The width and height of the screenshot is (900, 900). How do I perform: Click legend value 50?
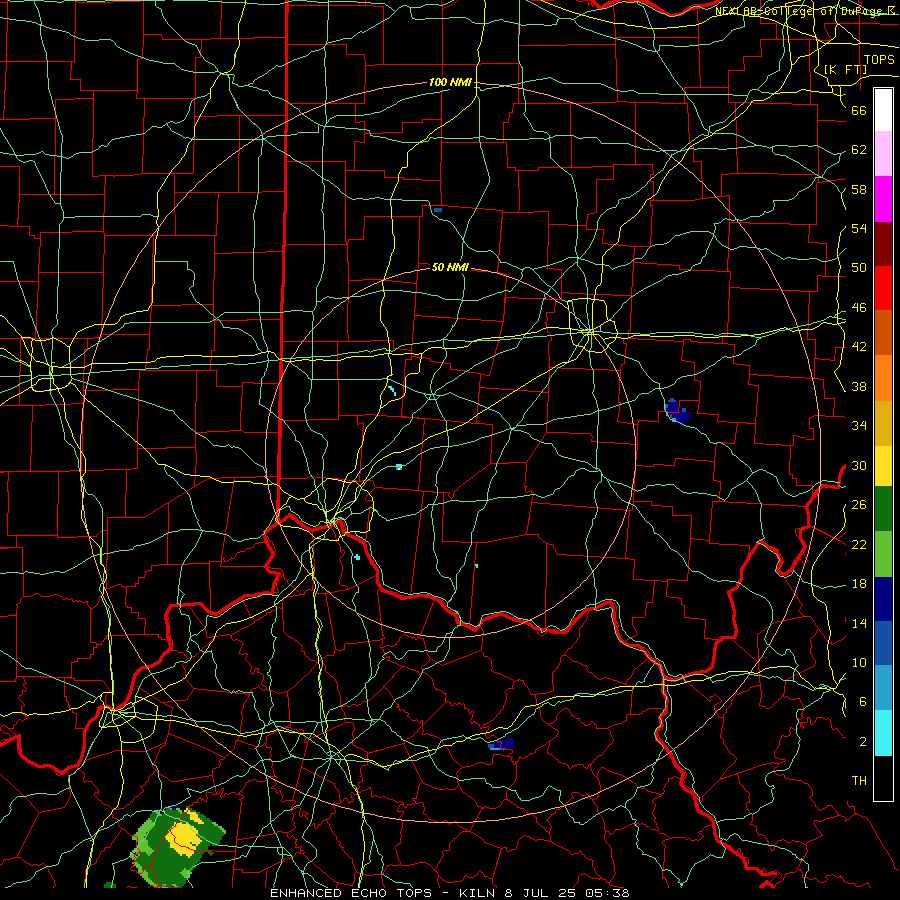pos(859,267)
